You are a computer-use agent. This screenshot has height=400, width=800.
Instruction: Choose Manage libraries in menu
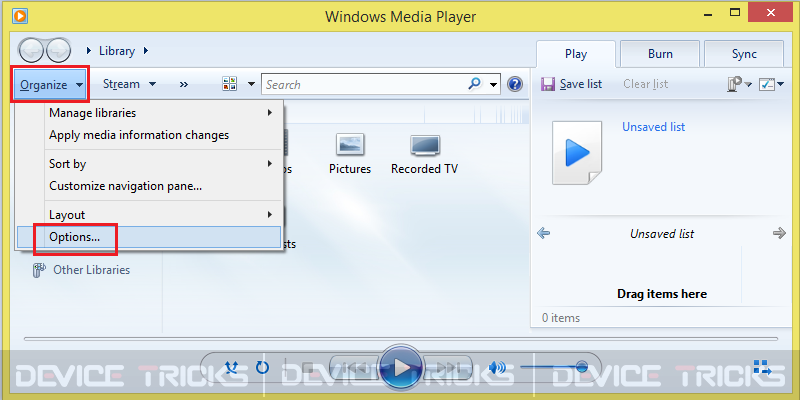click(x=149, y=113)
